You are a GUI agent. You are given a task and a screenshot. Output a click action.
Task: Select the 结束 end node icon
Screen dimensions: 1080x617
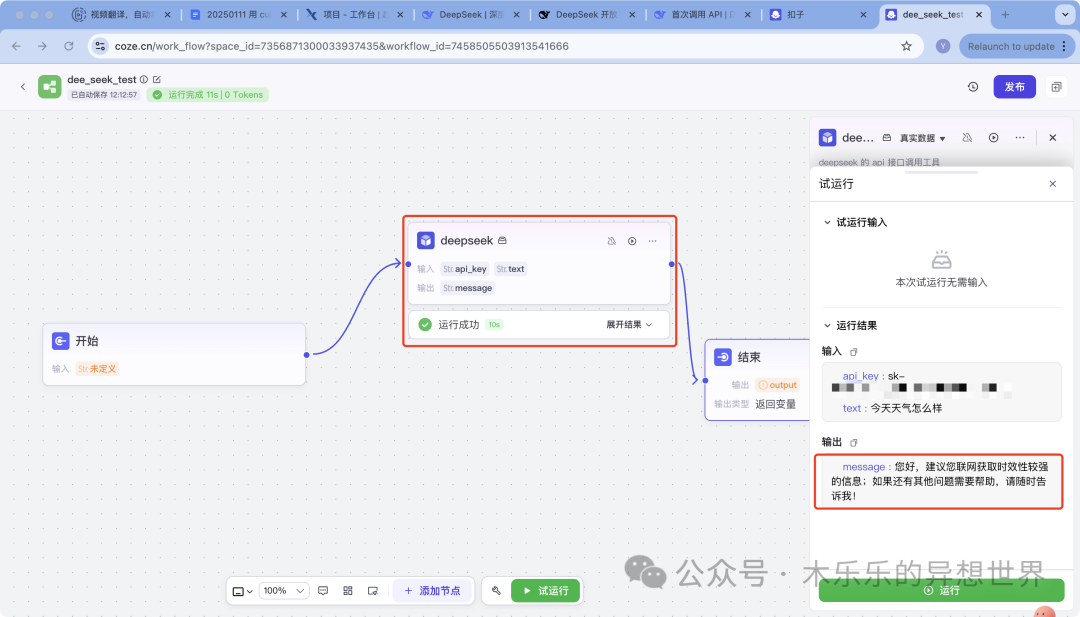723,357
